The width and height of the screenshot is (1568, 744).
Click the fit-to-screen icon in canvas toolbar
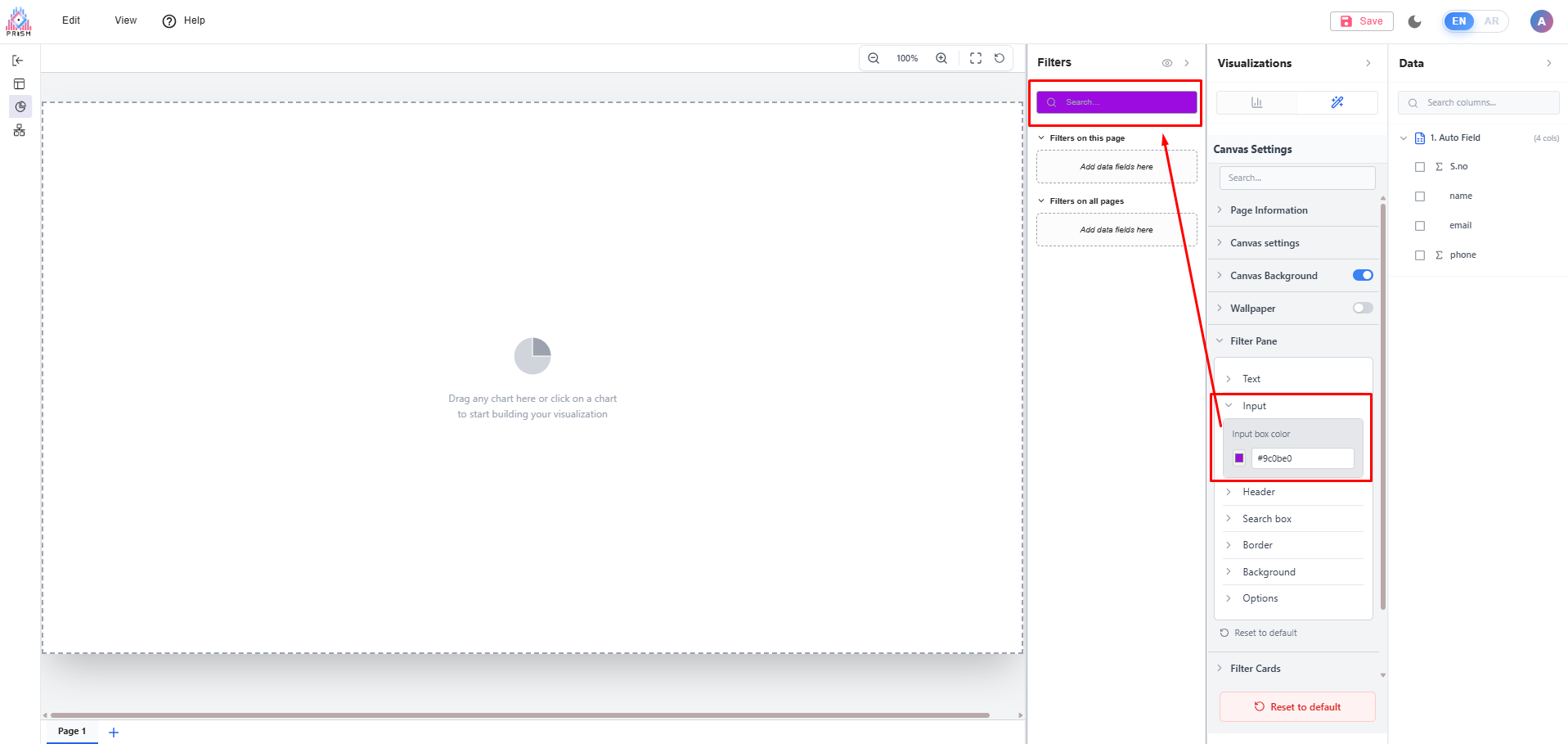[976, 58]
